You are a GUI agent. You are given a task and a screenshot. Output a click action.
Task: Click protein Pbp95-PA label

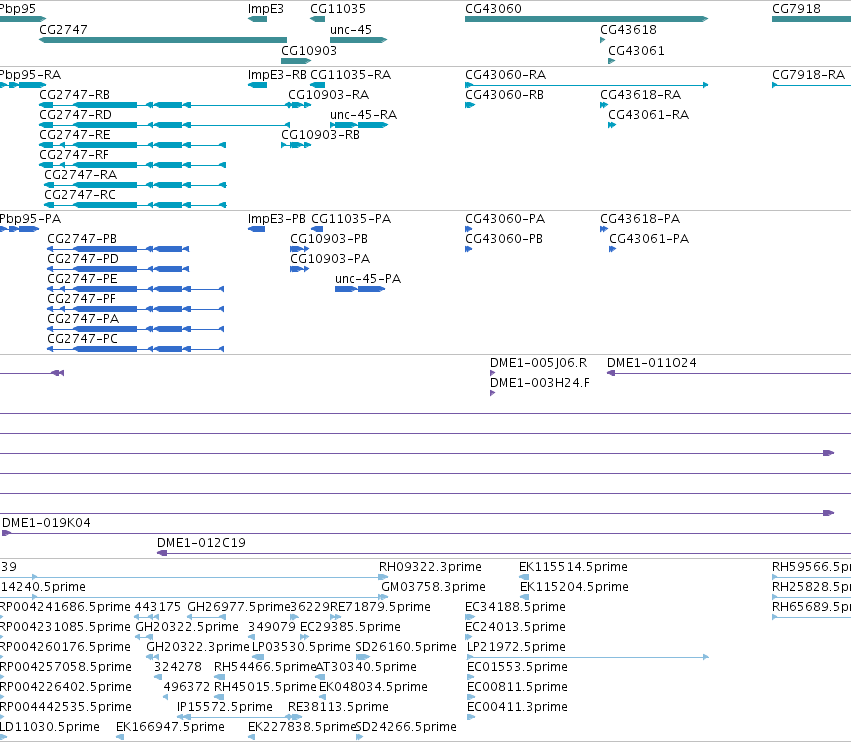[30, 219]
